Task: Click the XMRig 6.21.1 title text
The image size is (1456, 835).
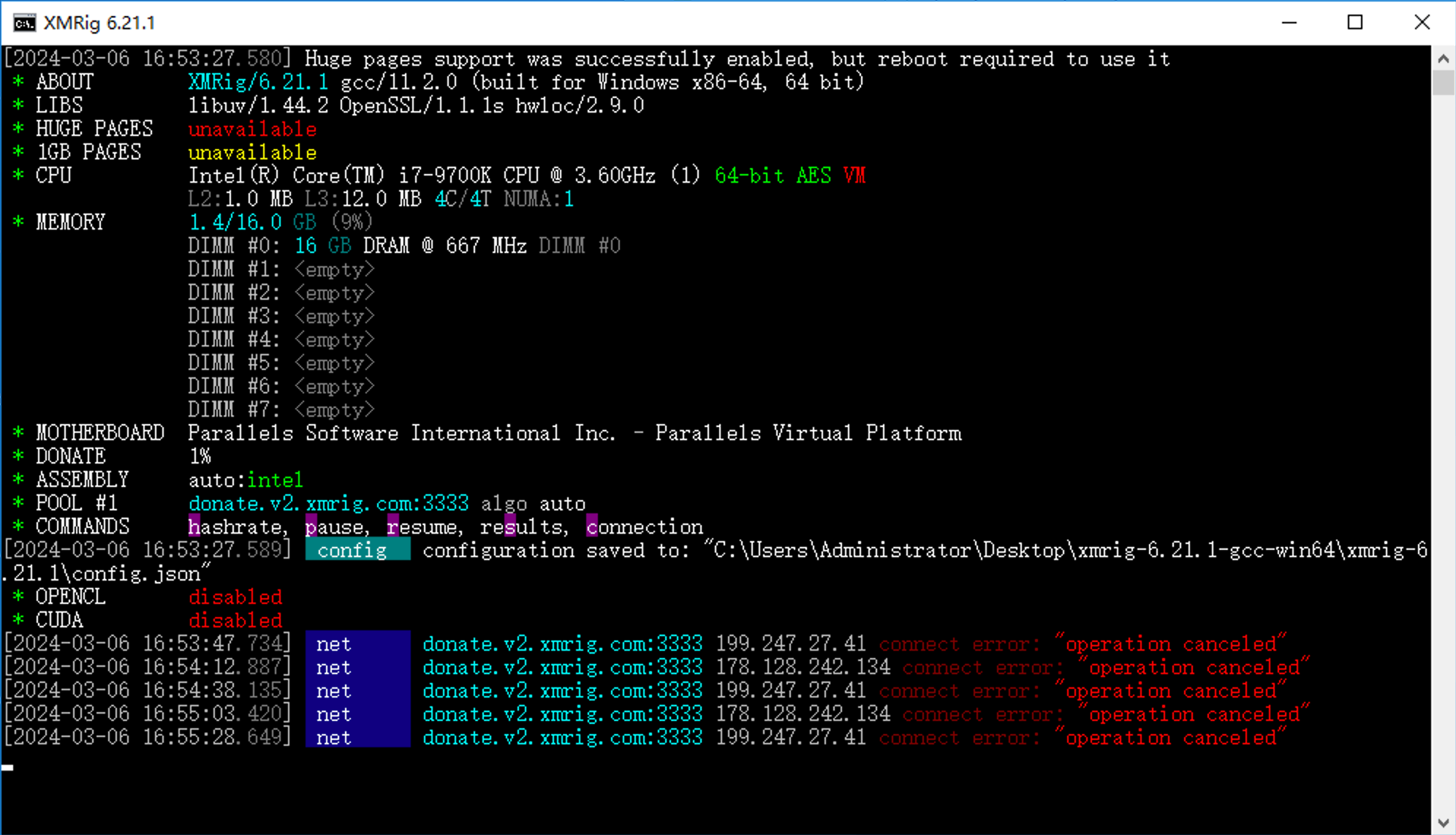Action: pos(99,23)
